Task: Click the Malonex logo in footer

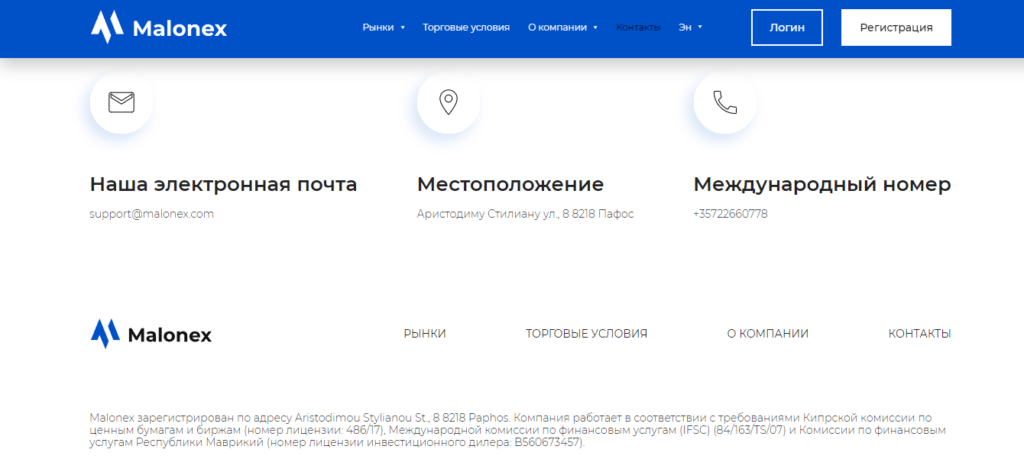Action: pyautogui.click(x=151, y=334)
